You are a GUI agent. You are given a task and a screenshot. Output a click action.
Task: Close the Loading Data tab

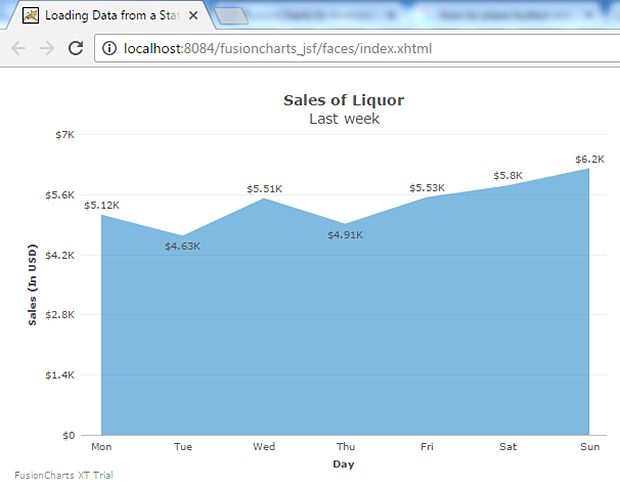pyautogui.click(x=193, y=16)
